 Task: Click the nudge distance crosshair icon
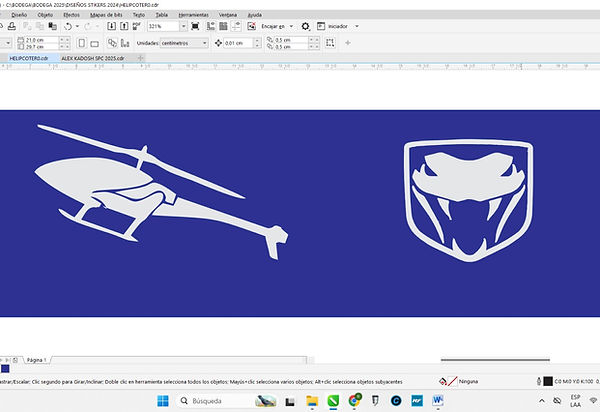click(x=218, y=43)
